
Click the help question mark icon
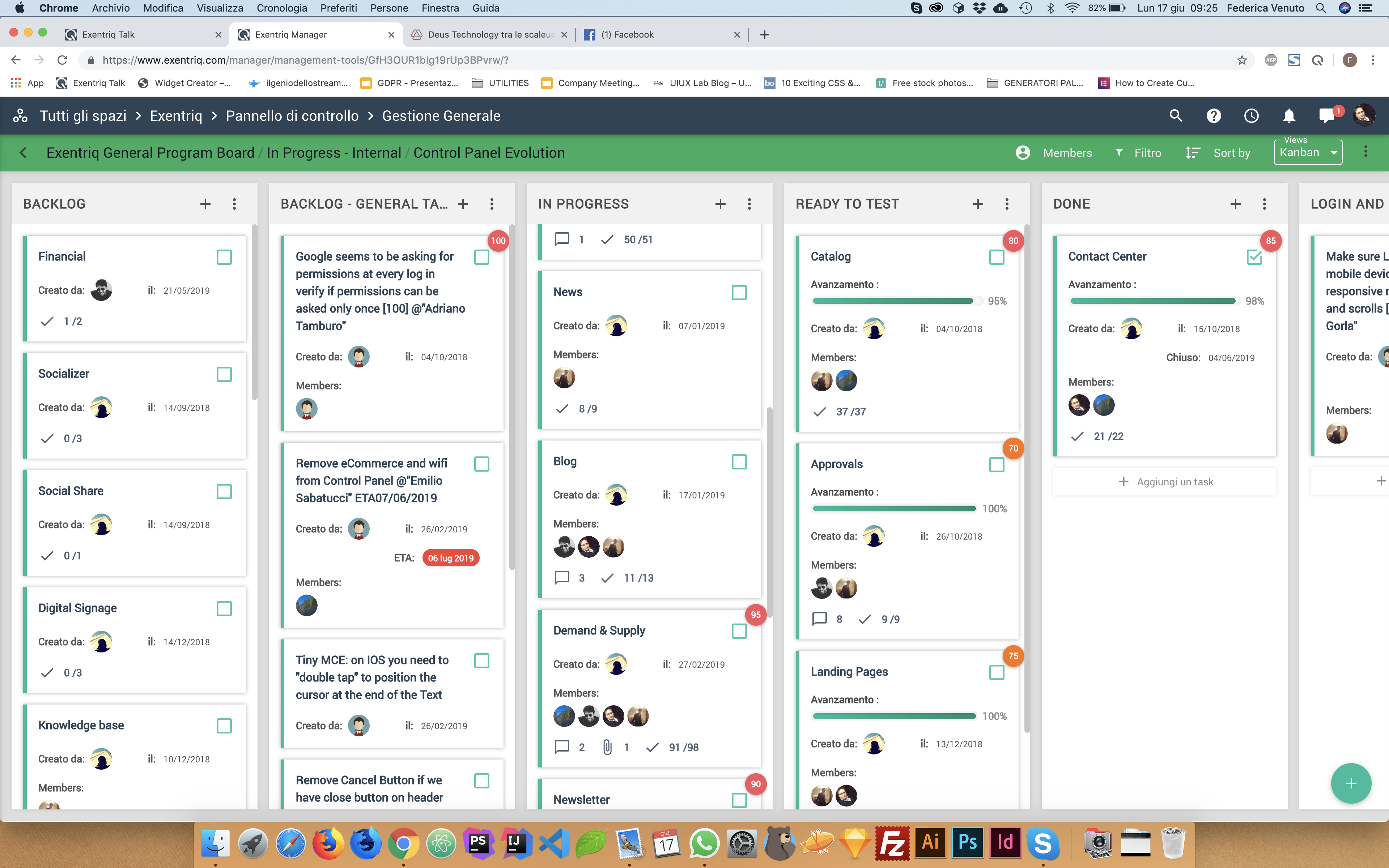point(1213,116)
